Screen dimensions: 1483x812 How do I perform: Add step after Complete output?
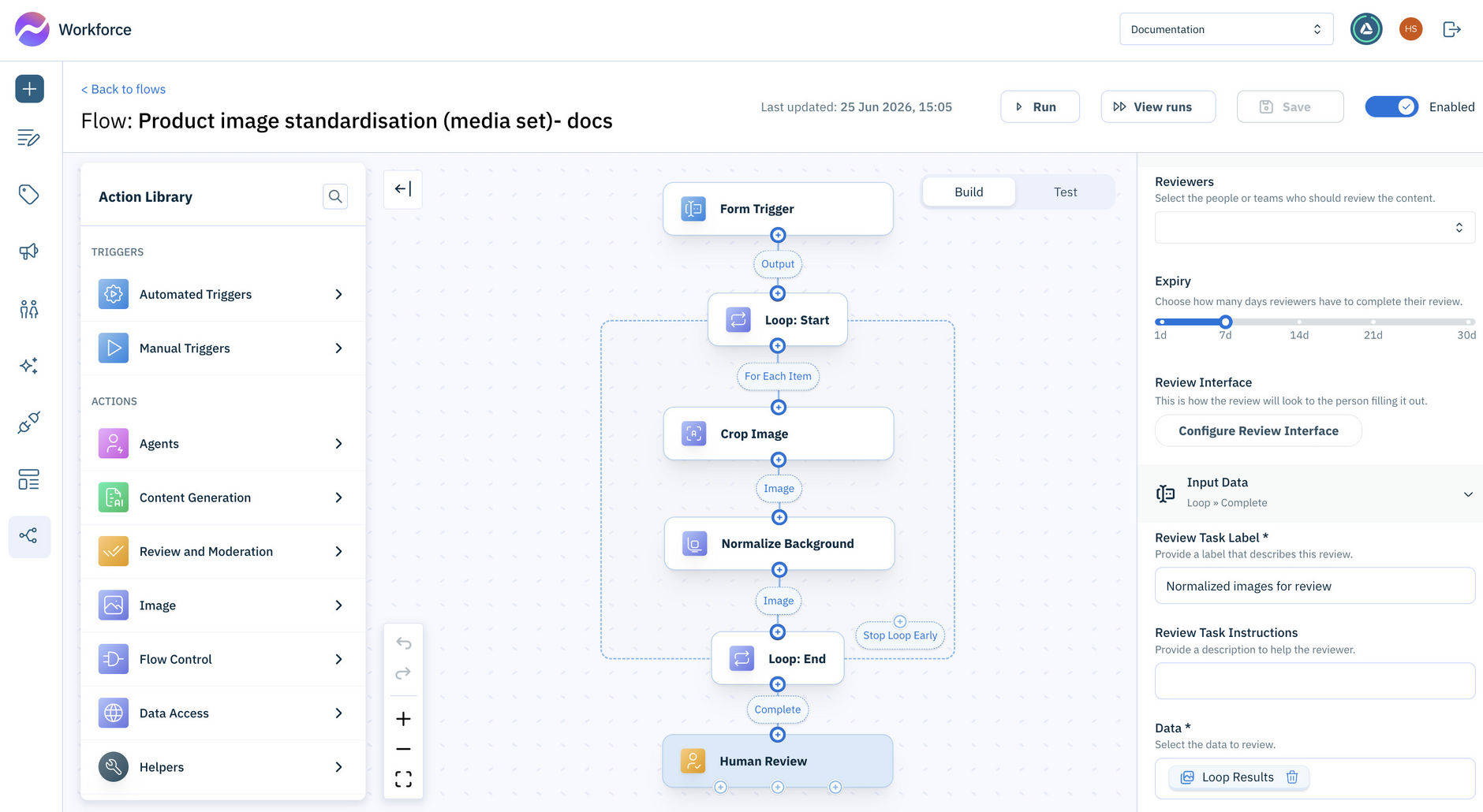coord(778,735)
